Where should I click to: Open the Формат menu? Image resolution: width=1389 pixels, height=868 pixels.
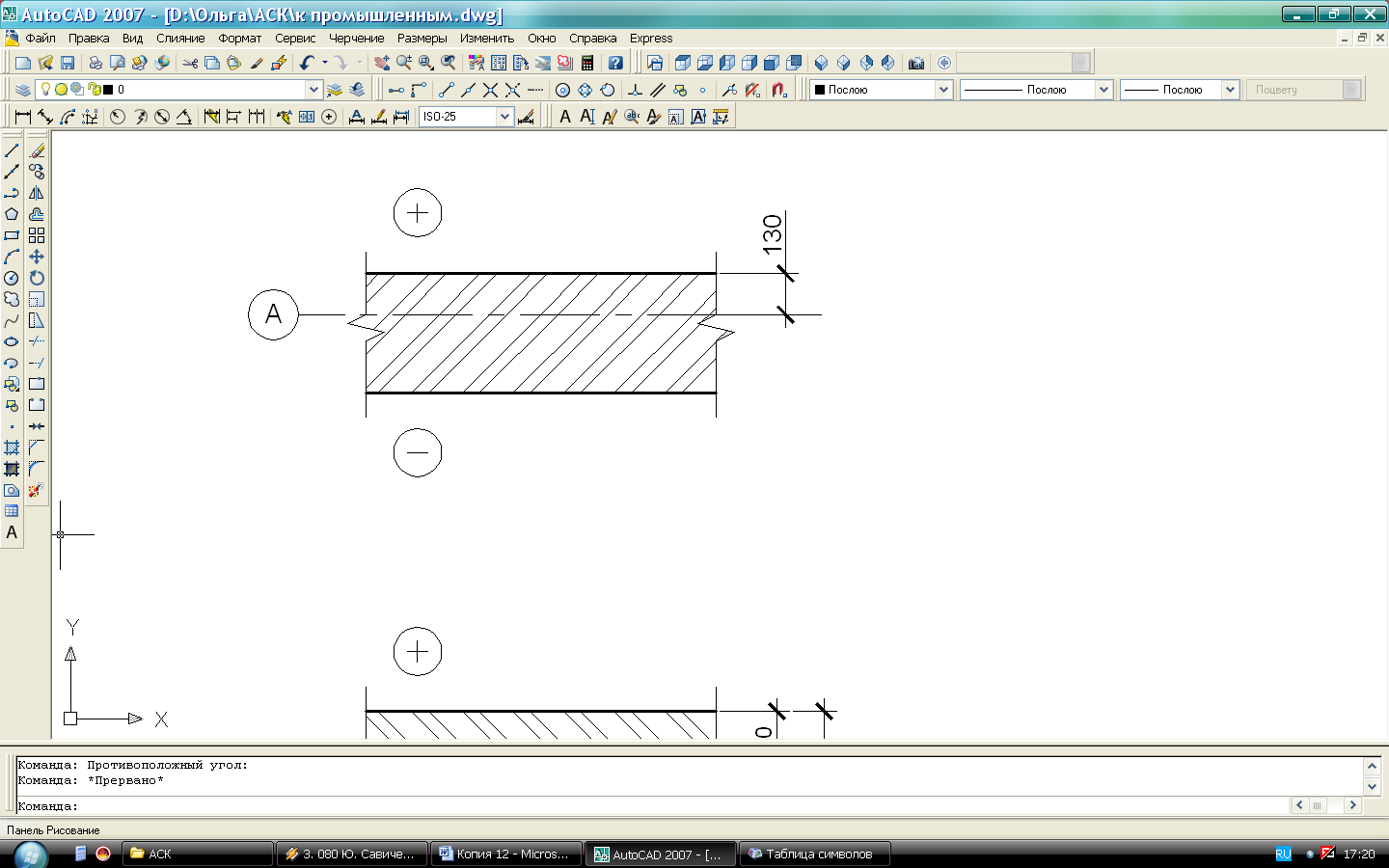(240, 39)
